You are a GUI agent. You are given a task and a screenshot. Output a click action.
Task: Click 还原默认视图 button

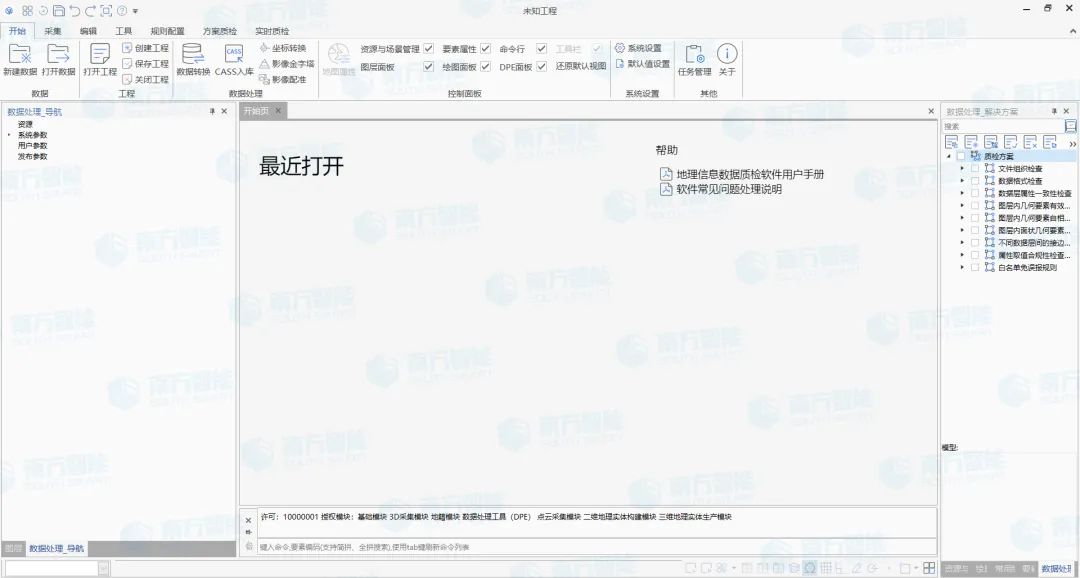[581, 66]
